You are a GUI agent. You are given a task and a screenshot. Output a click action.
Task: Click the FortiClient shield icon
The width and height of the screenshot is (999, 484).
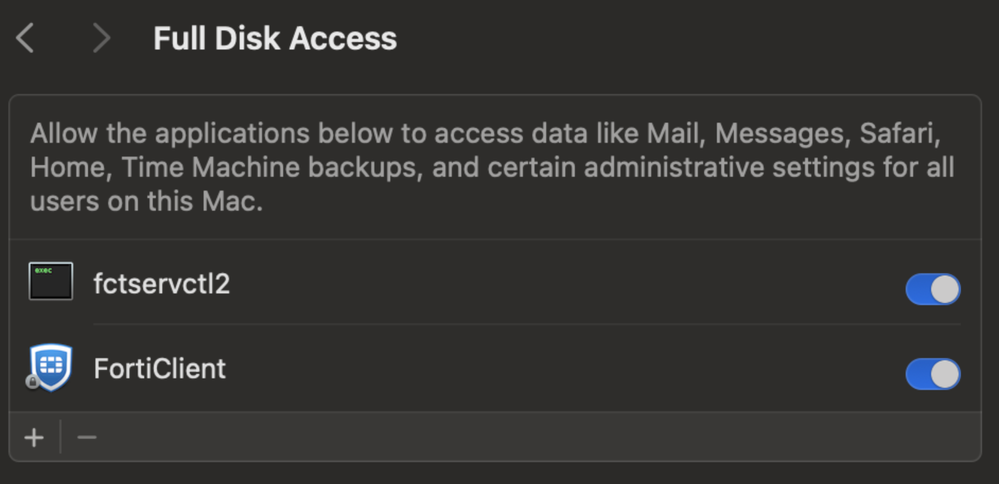pos(51,367)
